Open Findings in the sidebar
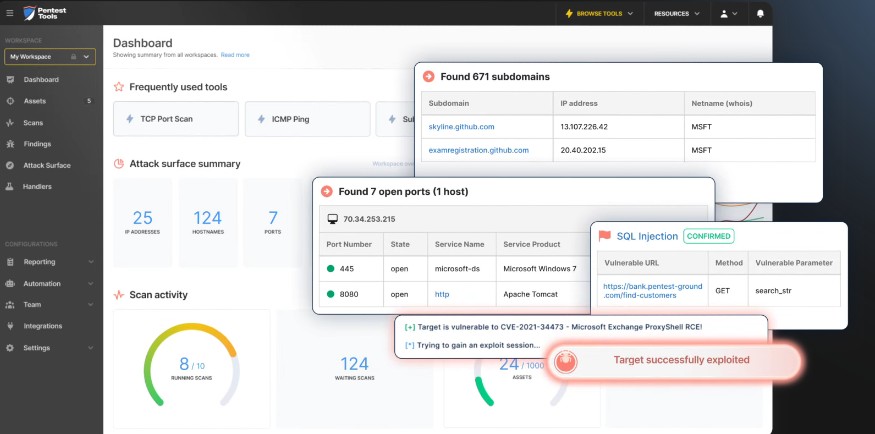This screenshot has height=434, width=875. pyautogui.click(x=37, y=144)
